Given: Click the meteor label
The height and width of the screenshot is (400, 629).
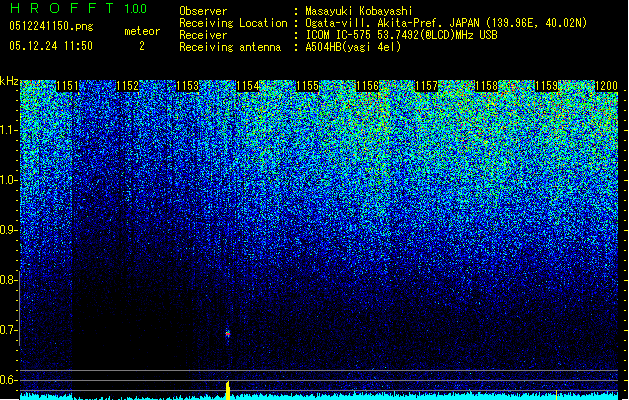Looking at the screenshot, I should click(142, 31).
